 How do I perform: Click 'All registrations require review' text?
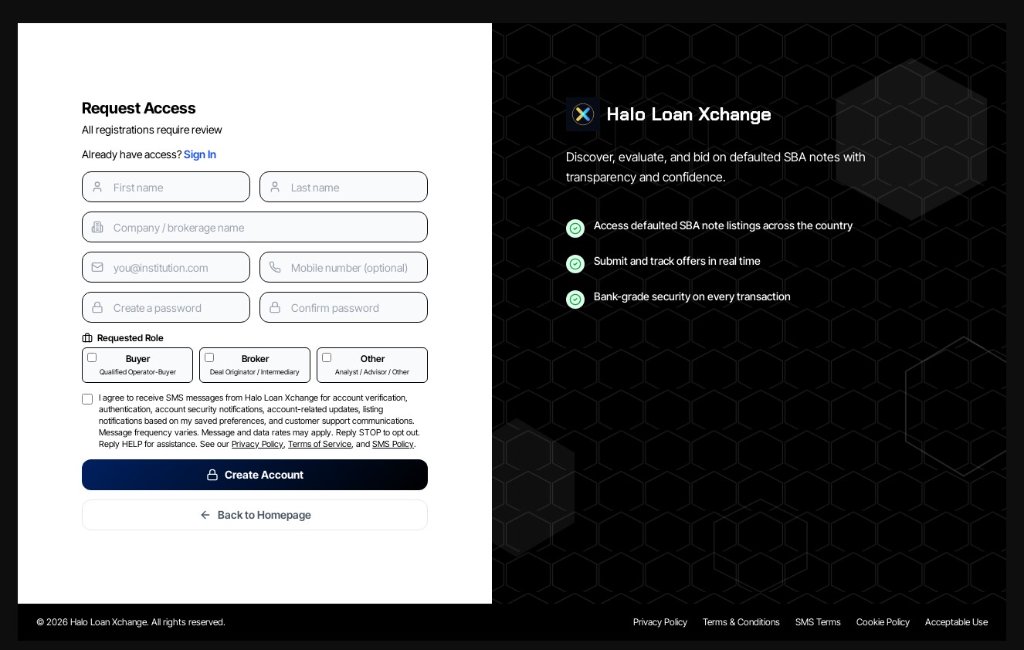(152, 130)
